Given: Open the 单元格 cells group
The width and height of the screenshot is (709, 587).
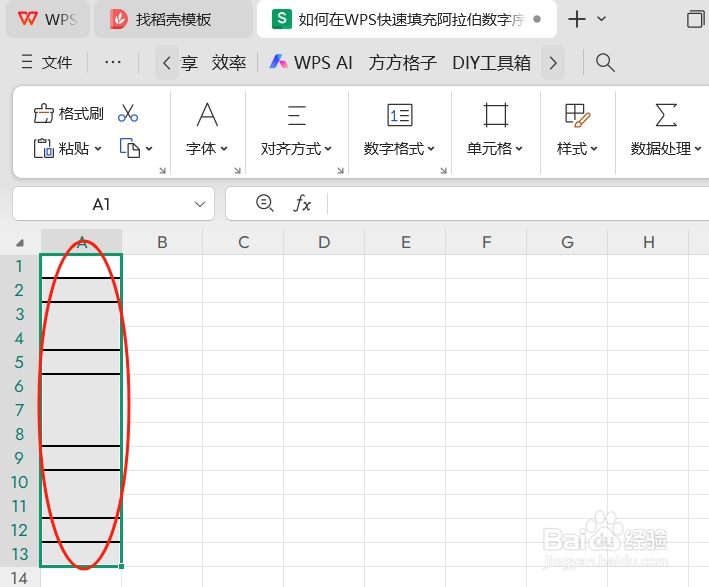Looking at the screenshot, I should 495,129.
